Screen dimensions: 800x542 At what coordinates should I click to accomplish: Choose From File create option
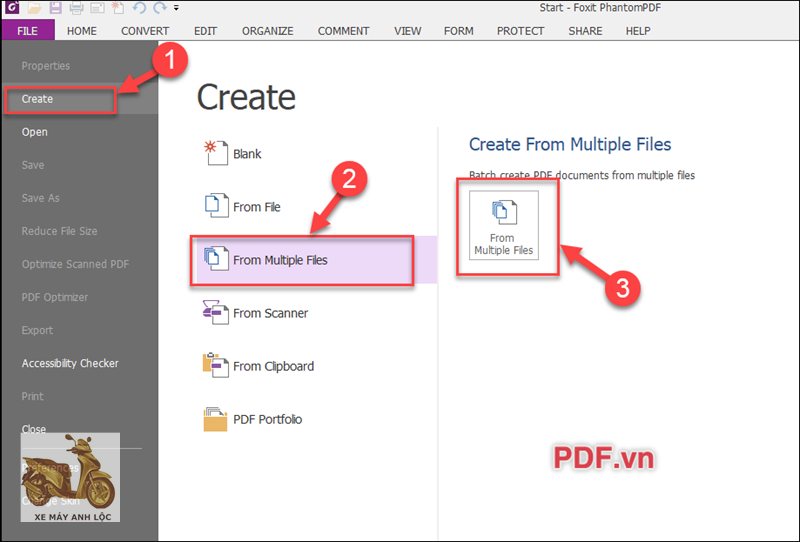pyautogui.click(x=256, y=207)
